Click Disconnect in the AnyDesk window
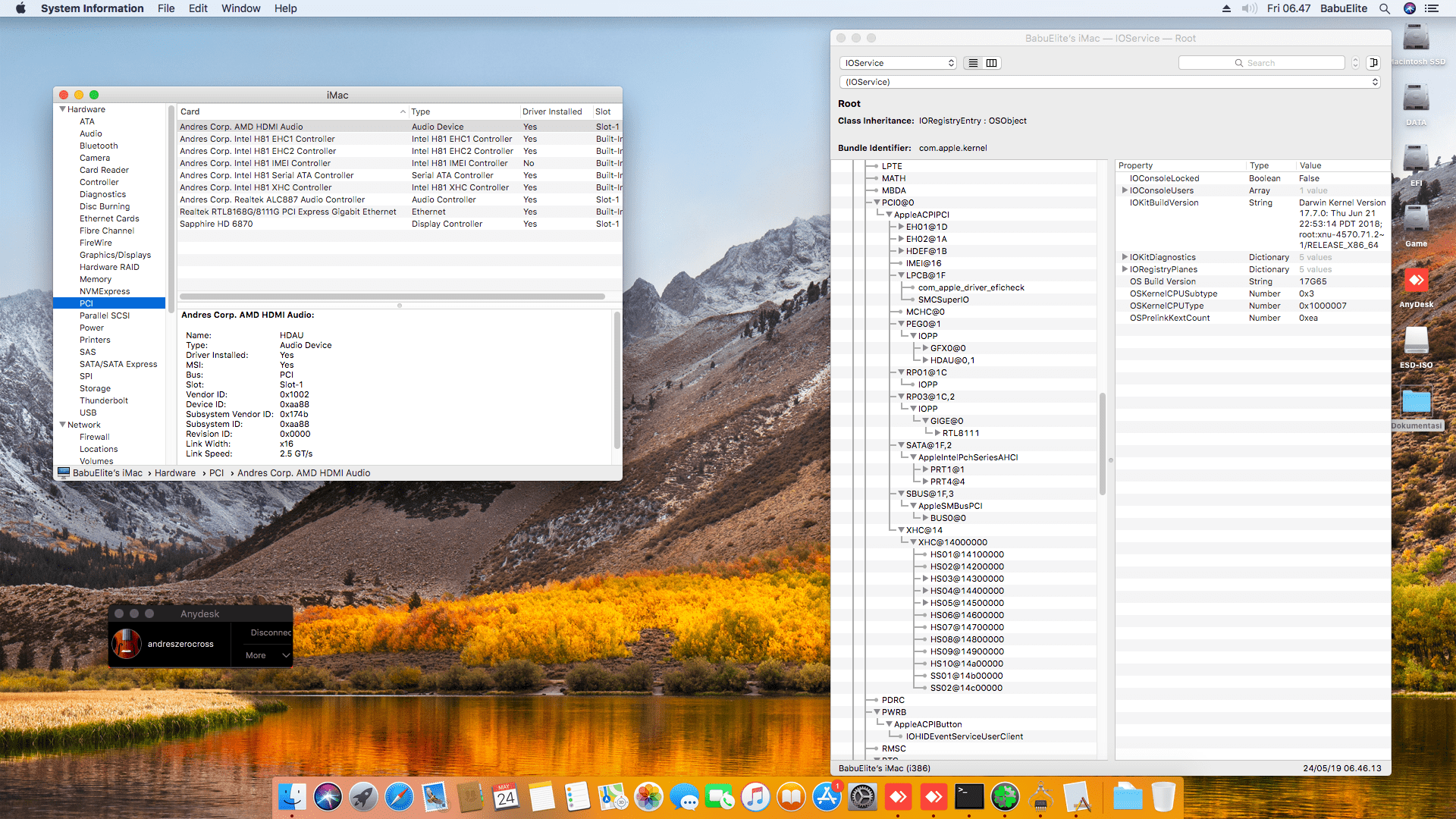The image size is (1456, 819). point(271,632)
